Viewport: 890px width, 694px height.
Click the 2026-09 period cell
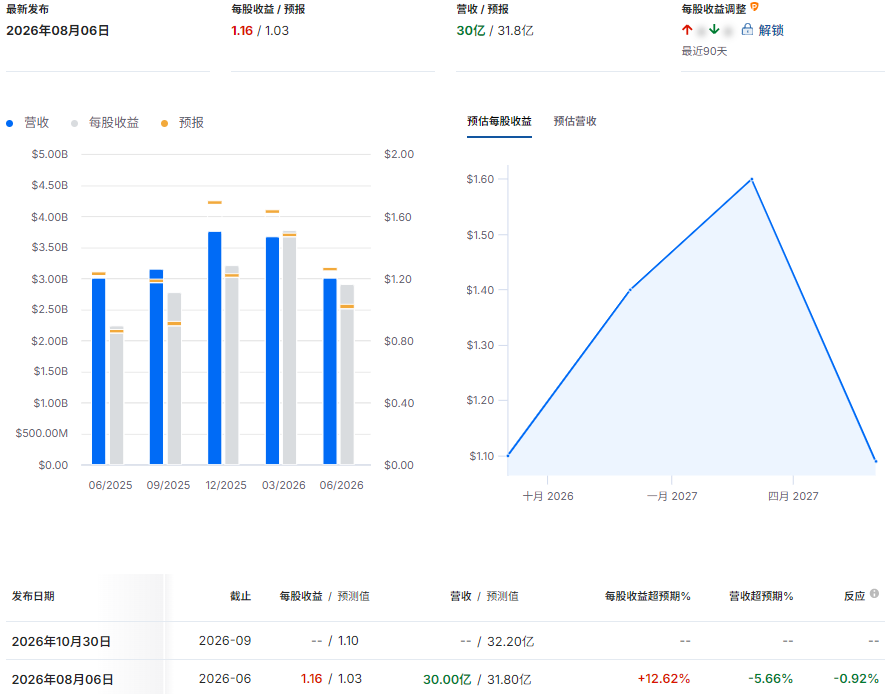[225, 641]
